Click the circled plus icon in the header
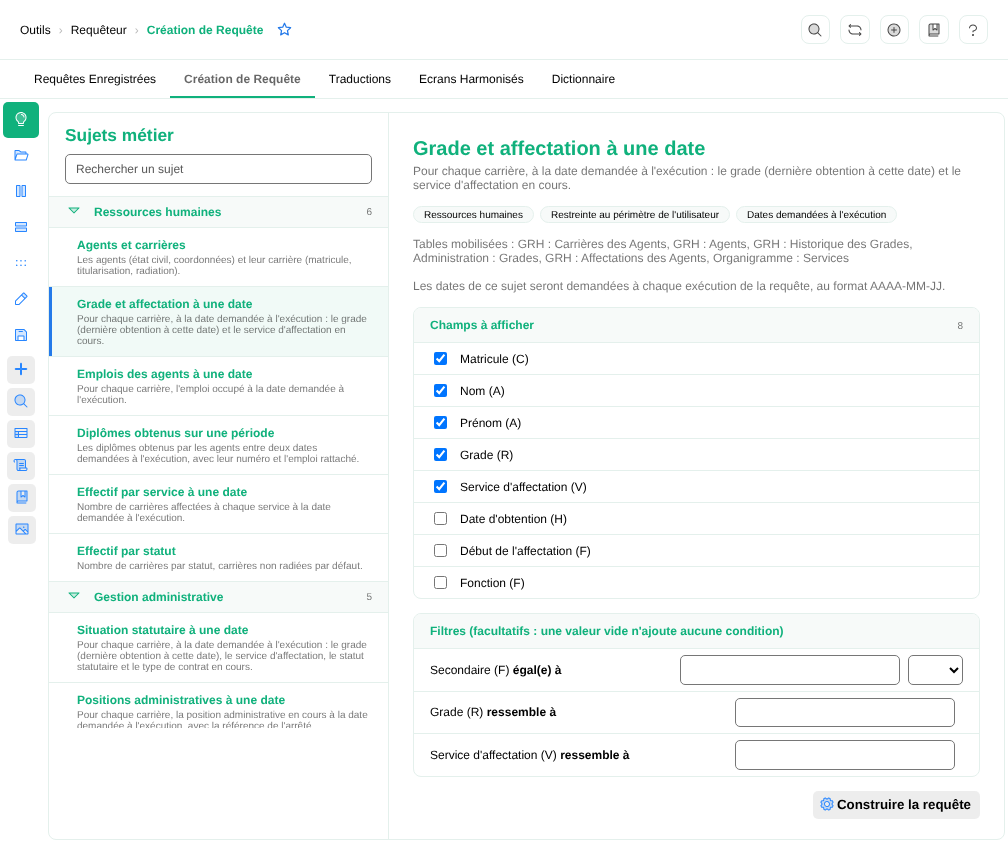Image resolution: width=1008 pixels, height=850 pixels. point(894,30)
